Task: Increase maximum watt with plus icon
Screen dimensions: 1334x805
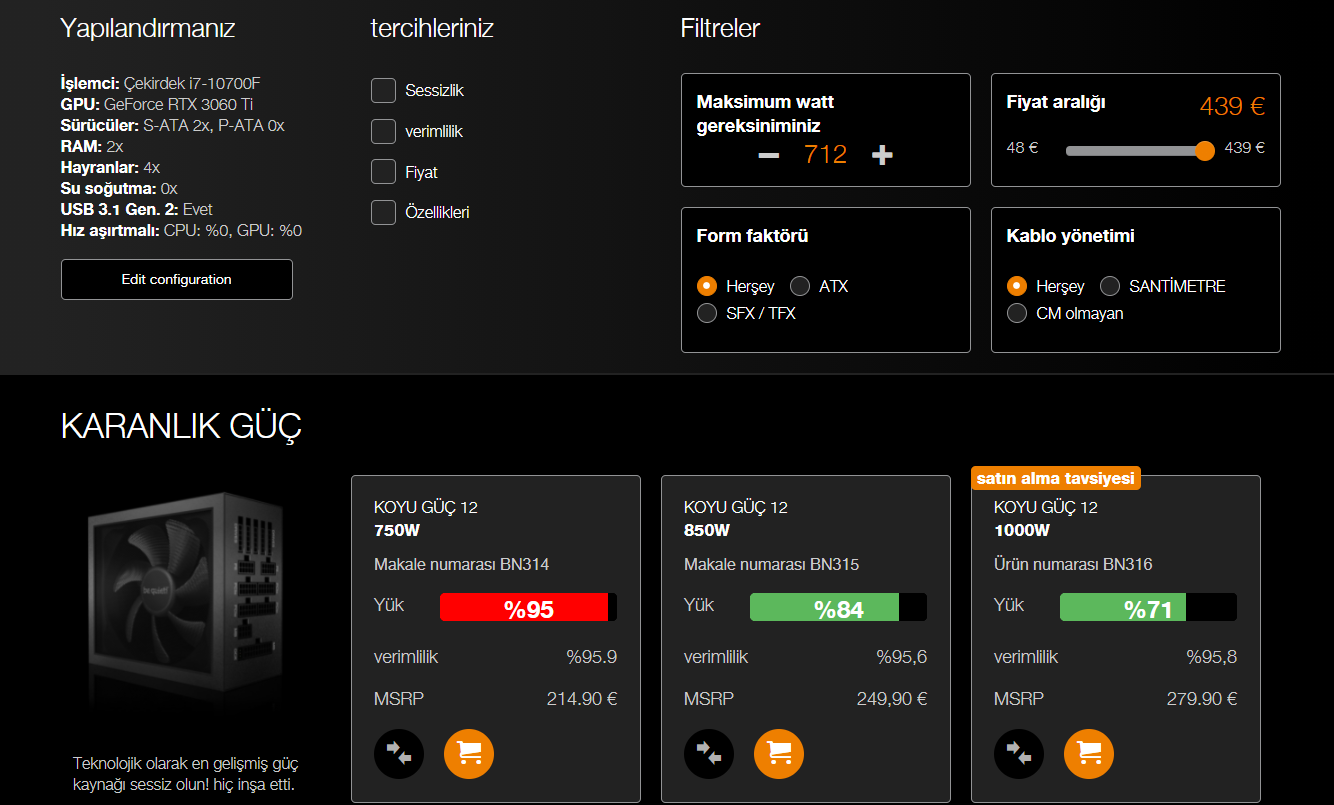Action: pos(882,155)
